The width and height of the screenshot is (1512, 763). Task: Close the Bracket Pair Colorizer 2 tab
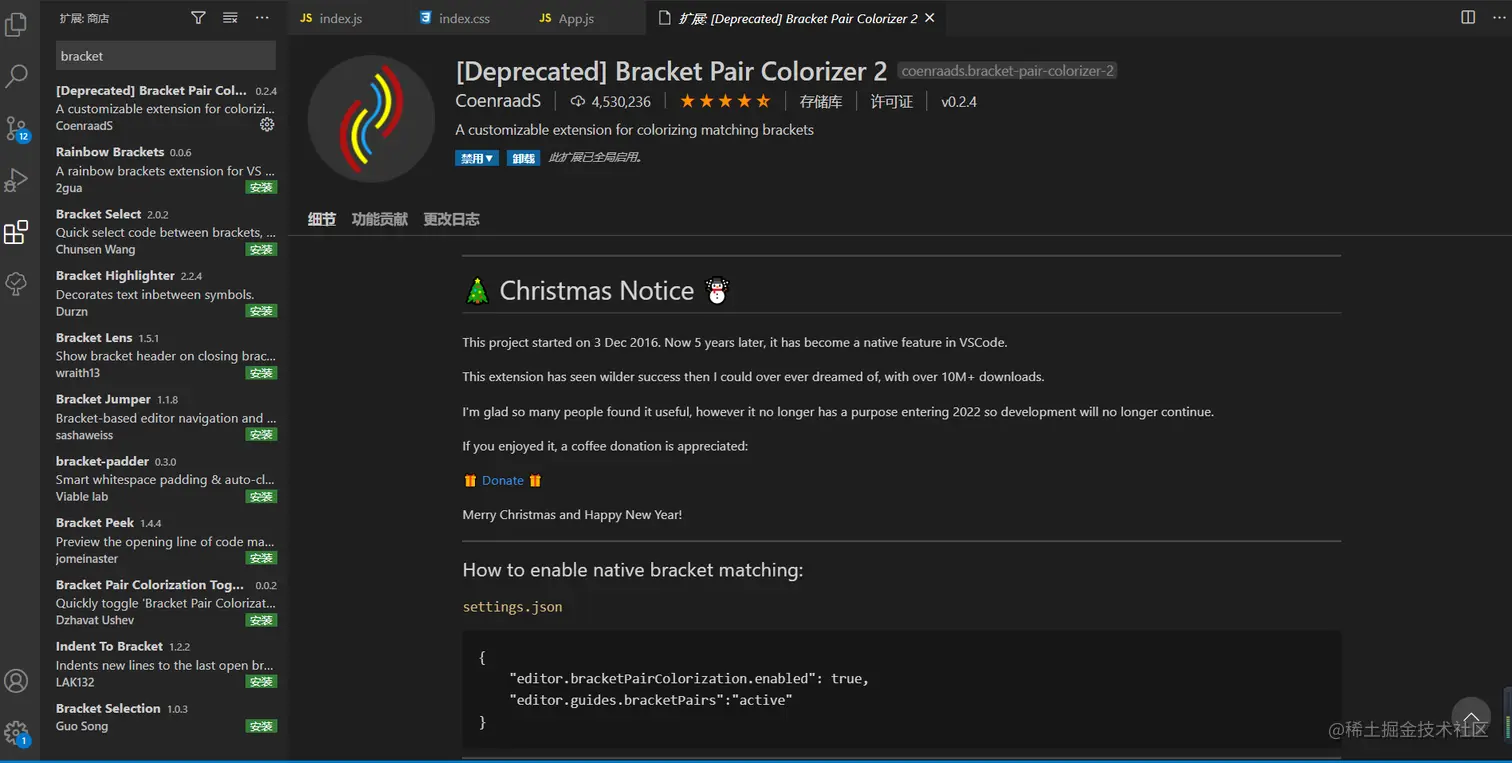point(930,18)
